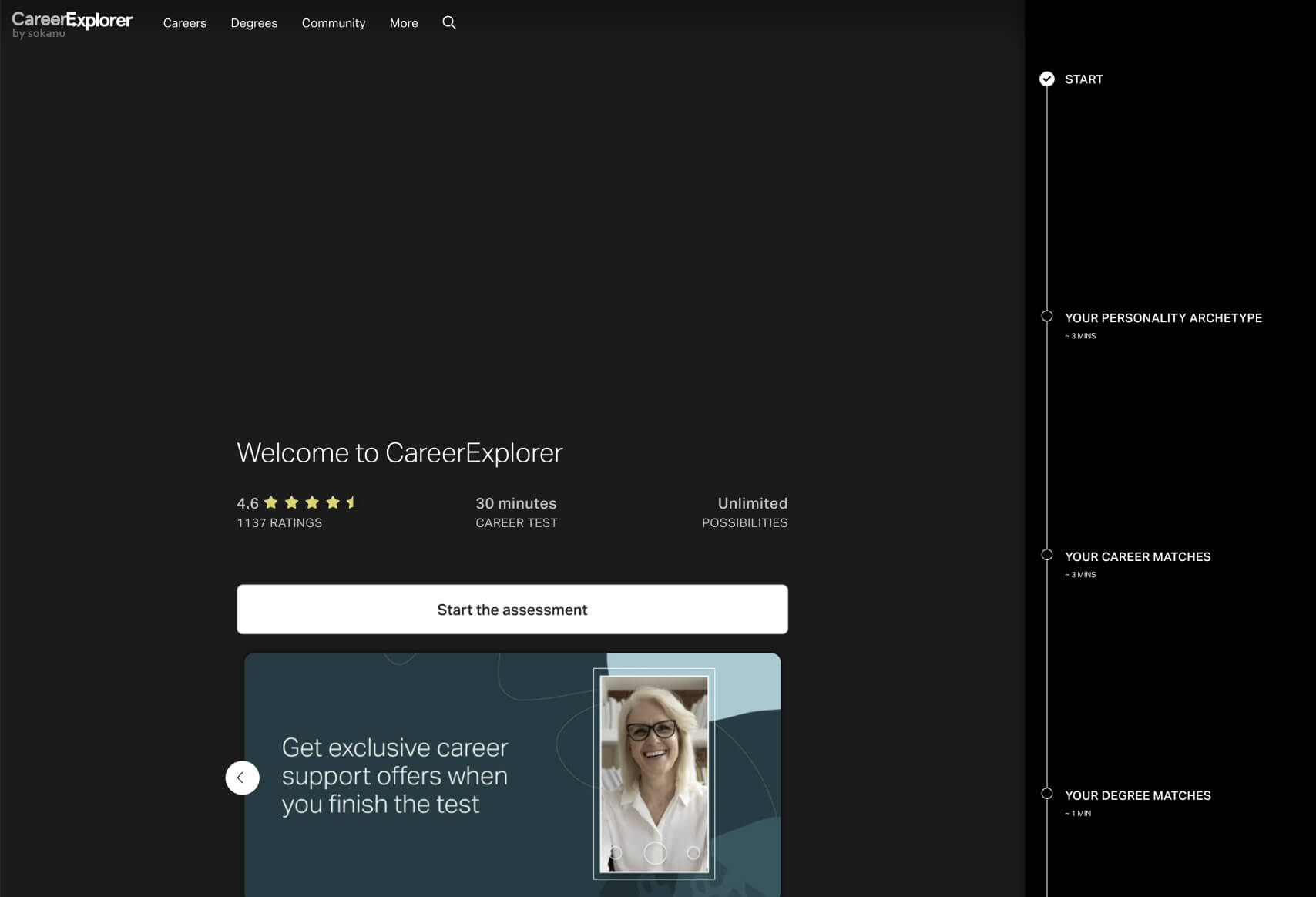The image size is (1316, 897).
Task: Click 'Welcome to CareerExplorer' heading
Action: (x=400, y=453)
